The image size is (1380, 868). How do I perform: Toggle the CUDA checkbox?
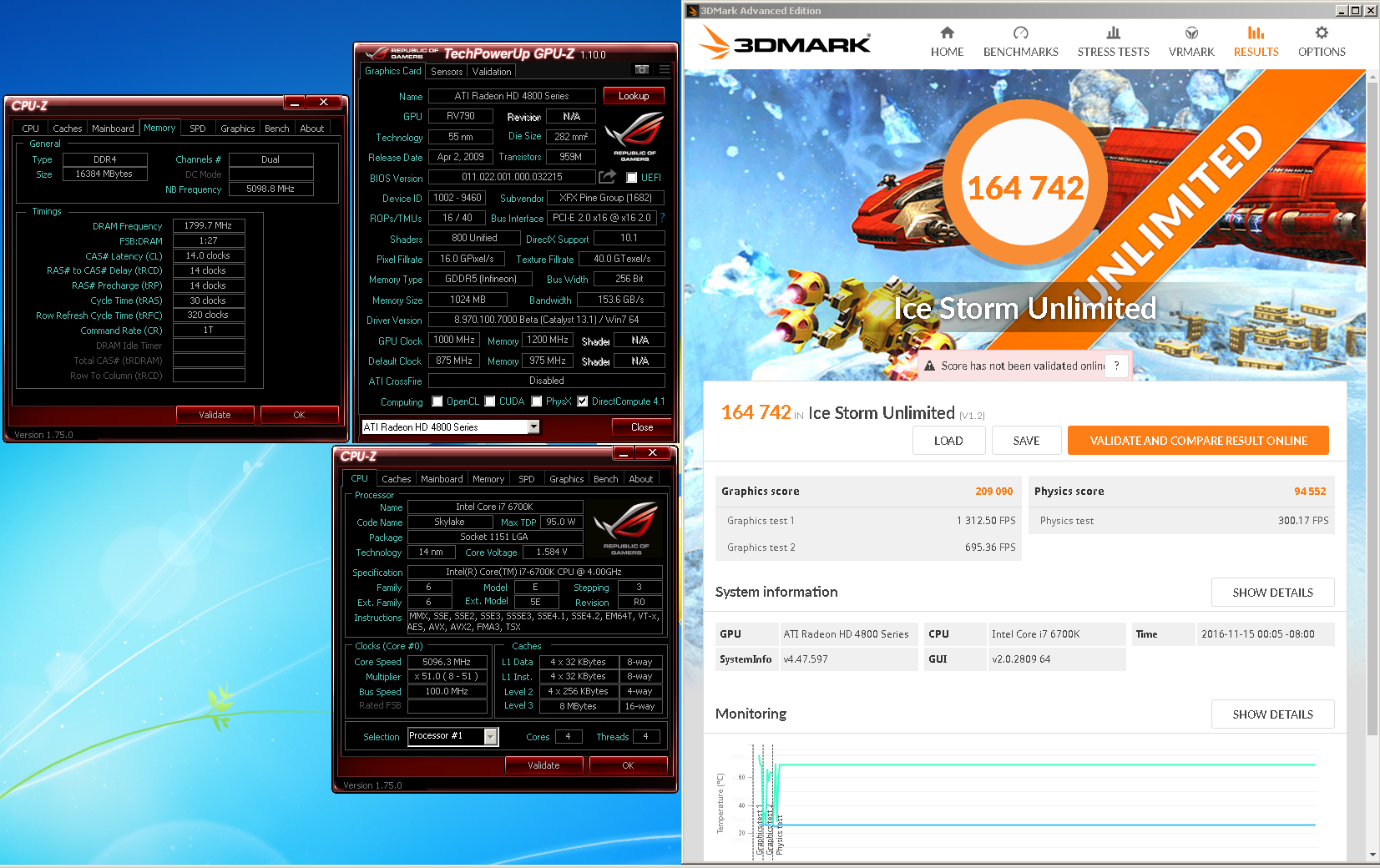pos(490,401)
